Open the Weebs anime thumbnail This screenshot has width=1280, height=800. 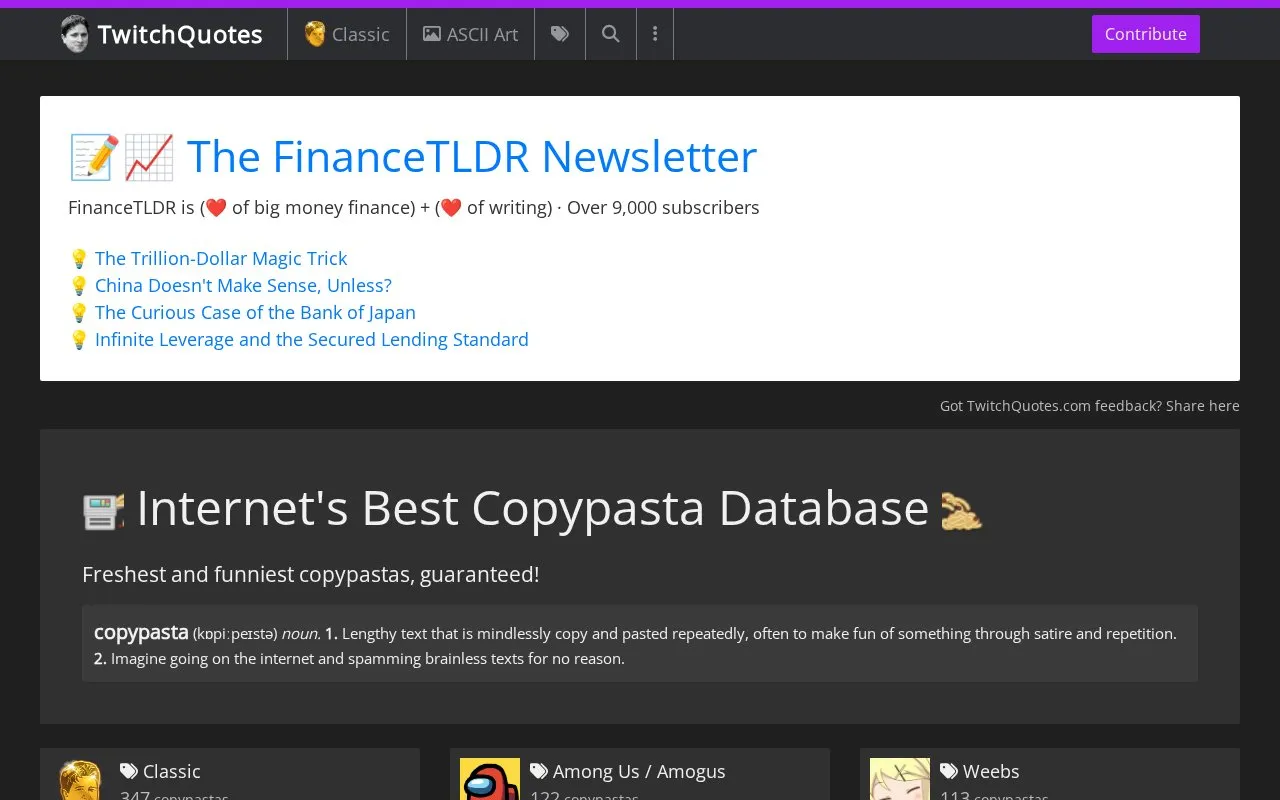(x=900, y=779)
